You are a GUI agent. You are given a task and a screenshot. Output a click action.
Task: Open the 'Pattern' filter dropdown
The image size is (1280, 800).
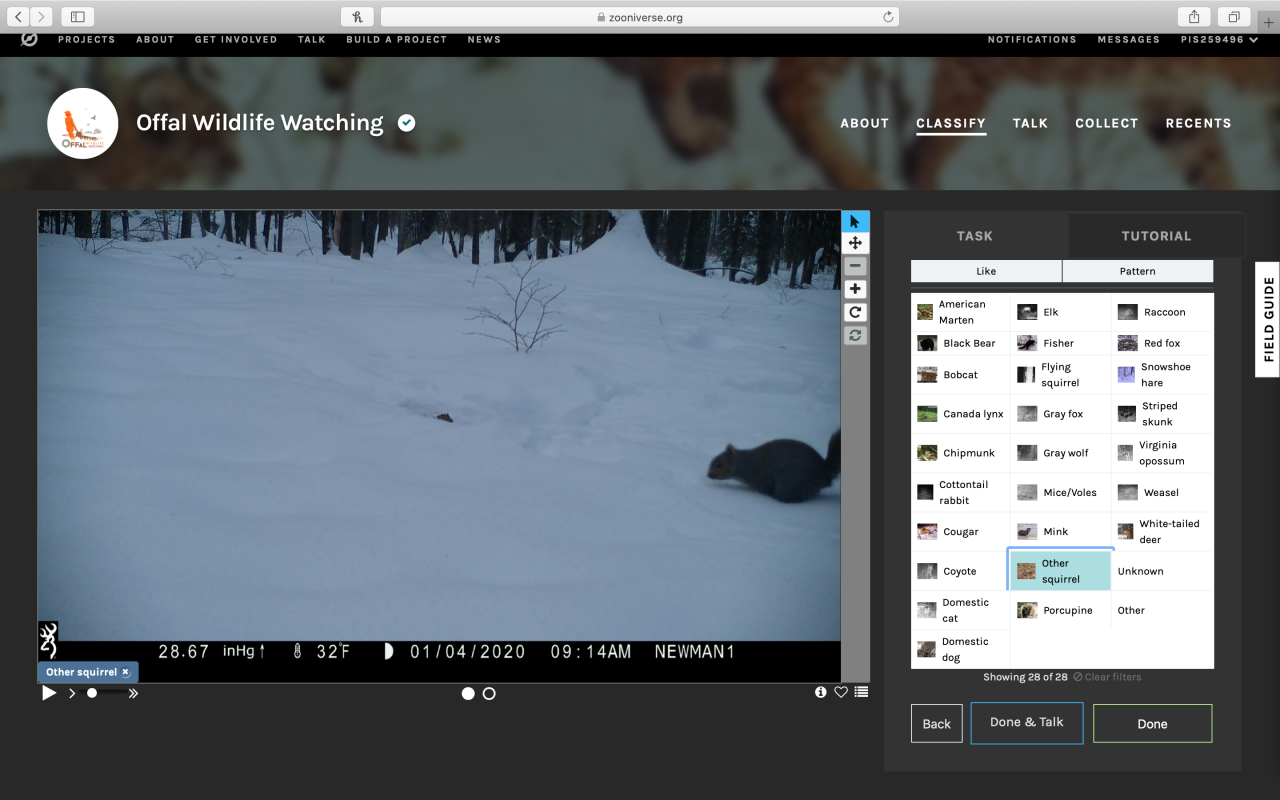1137,271
